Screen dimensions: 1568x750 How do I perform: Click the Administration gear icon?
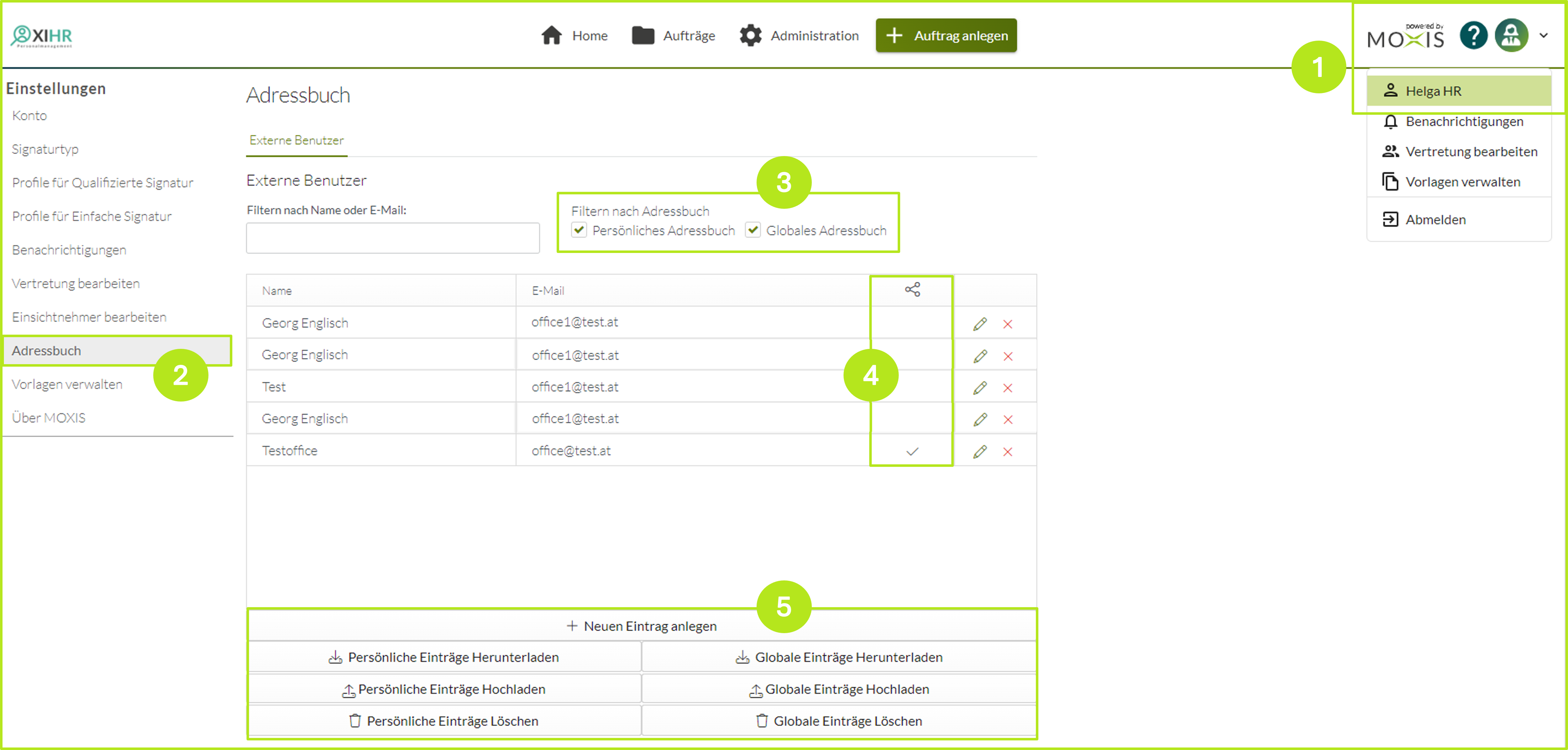[x=751, y=35]
